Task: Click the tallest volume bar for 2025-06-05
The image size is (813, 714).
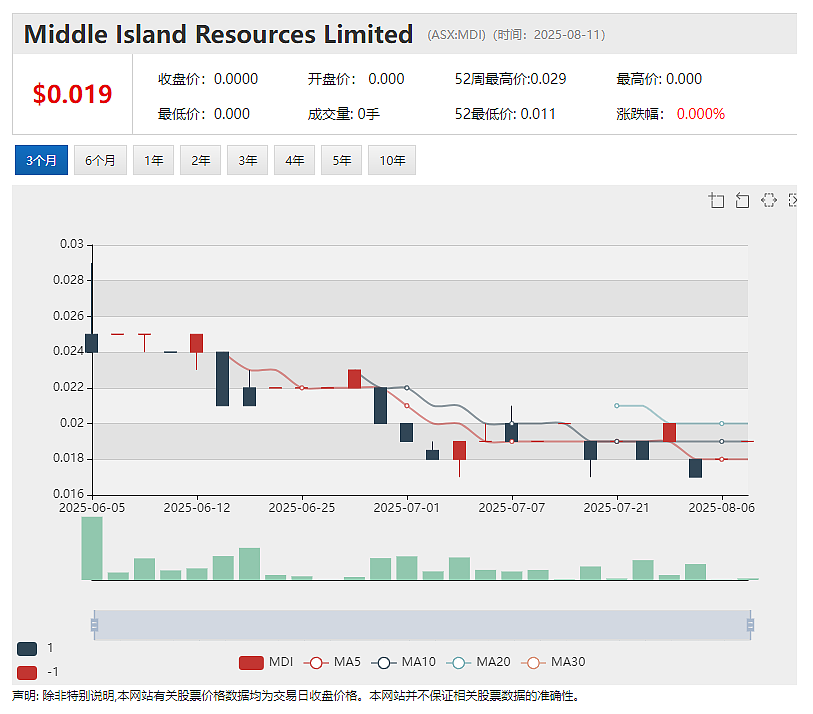Action: pyautogui.click(x=92, y=548)
